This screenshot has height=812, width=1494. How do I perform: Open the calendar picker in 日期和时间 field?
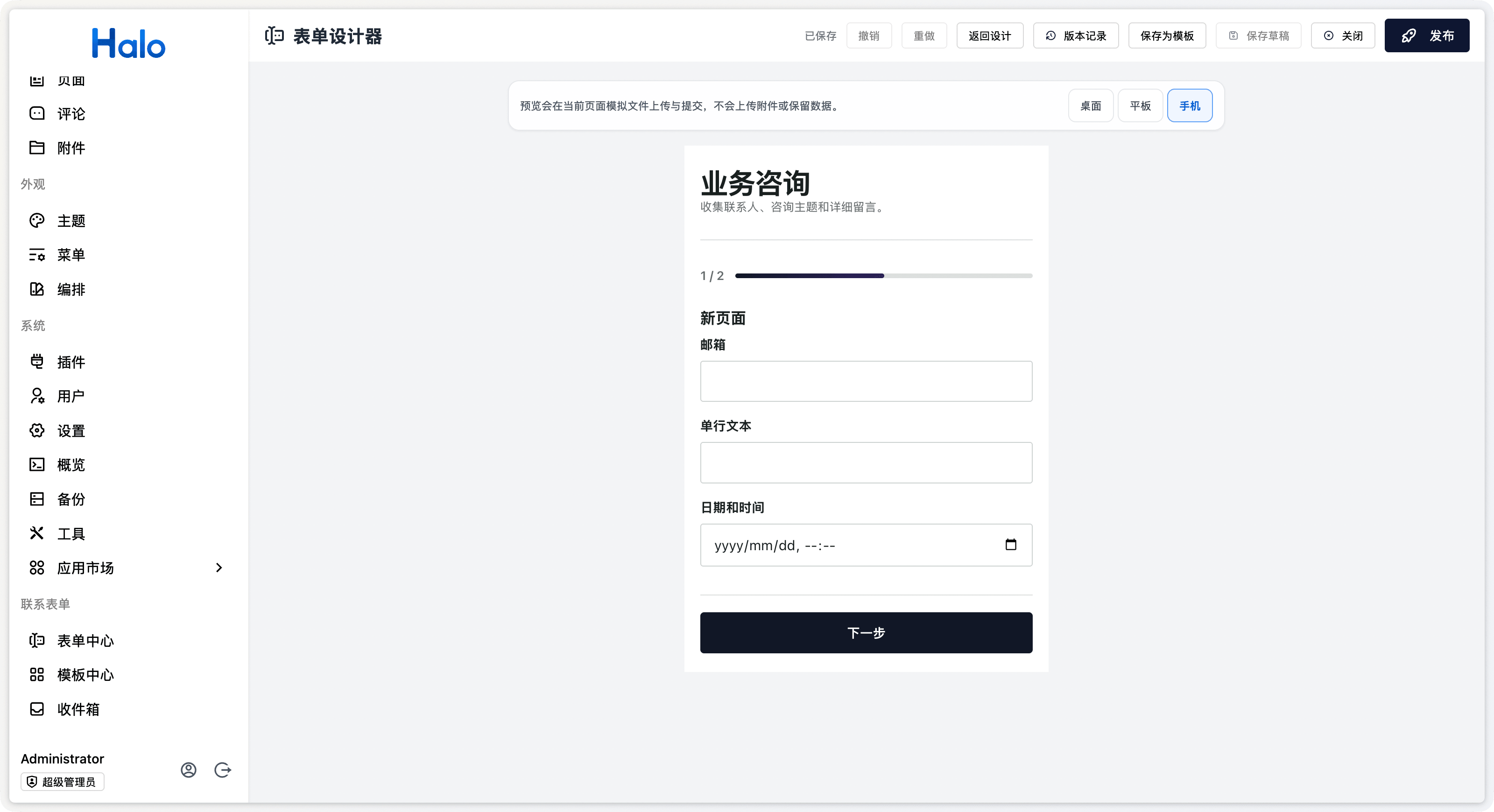1011,545
